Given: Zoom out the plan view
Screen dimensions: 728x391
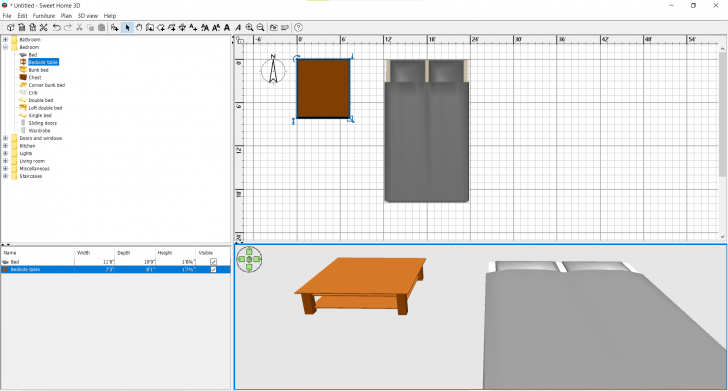Looking at the screenshot, I should pos(260,28).
